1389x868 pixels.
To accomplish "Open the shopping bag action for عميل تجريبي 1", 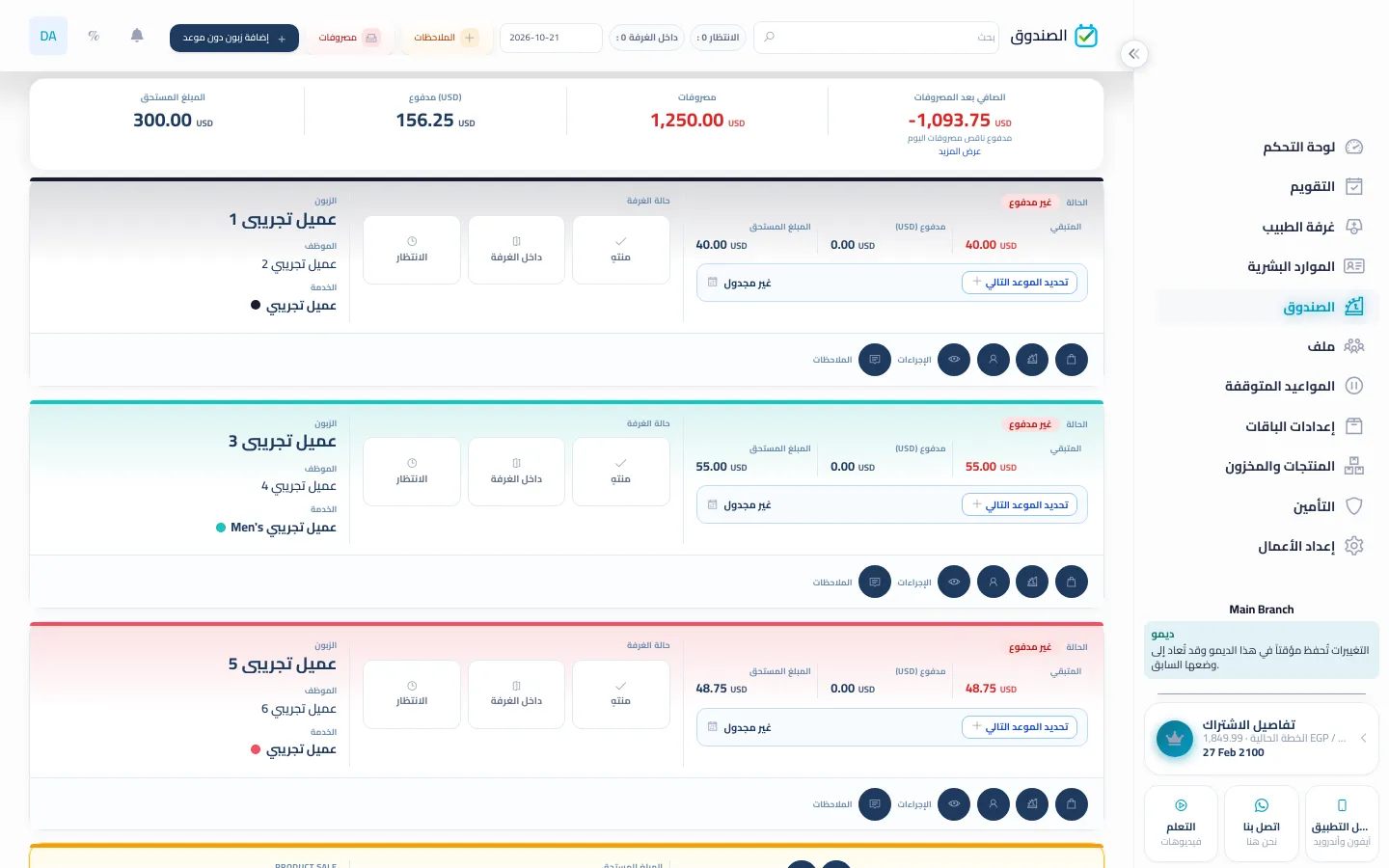I will (x=1072, y=360).
